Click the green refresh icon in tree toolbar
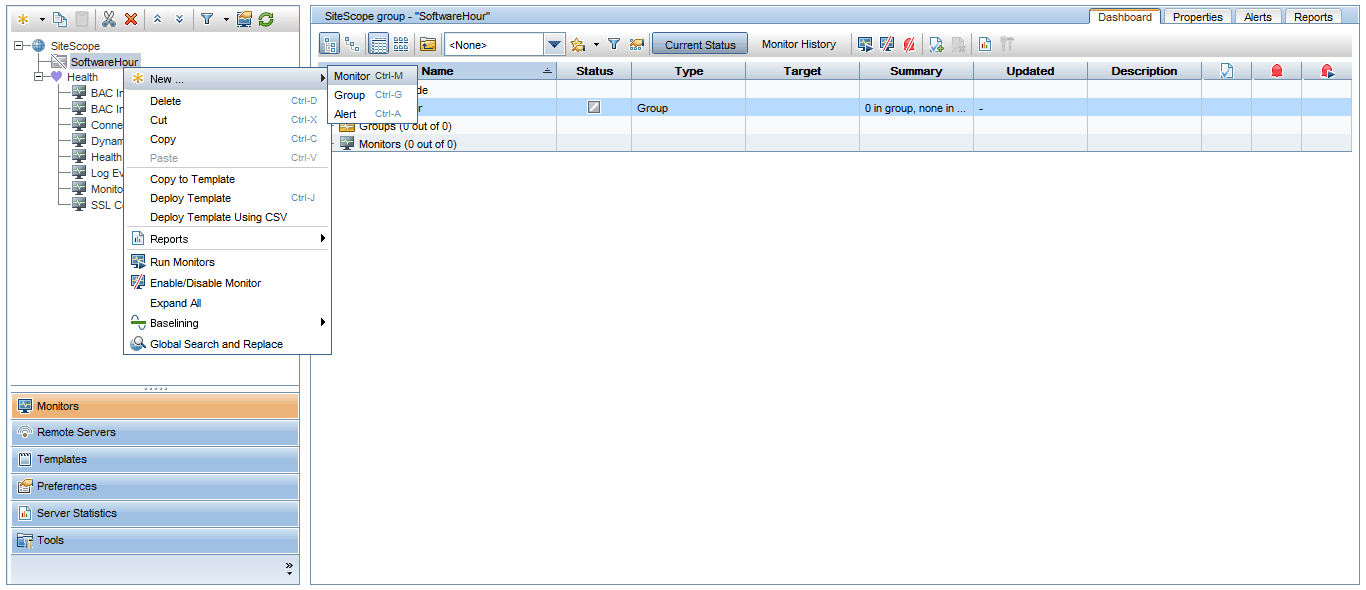Viewport: 1366px width, 590px height. [266, 19]
